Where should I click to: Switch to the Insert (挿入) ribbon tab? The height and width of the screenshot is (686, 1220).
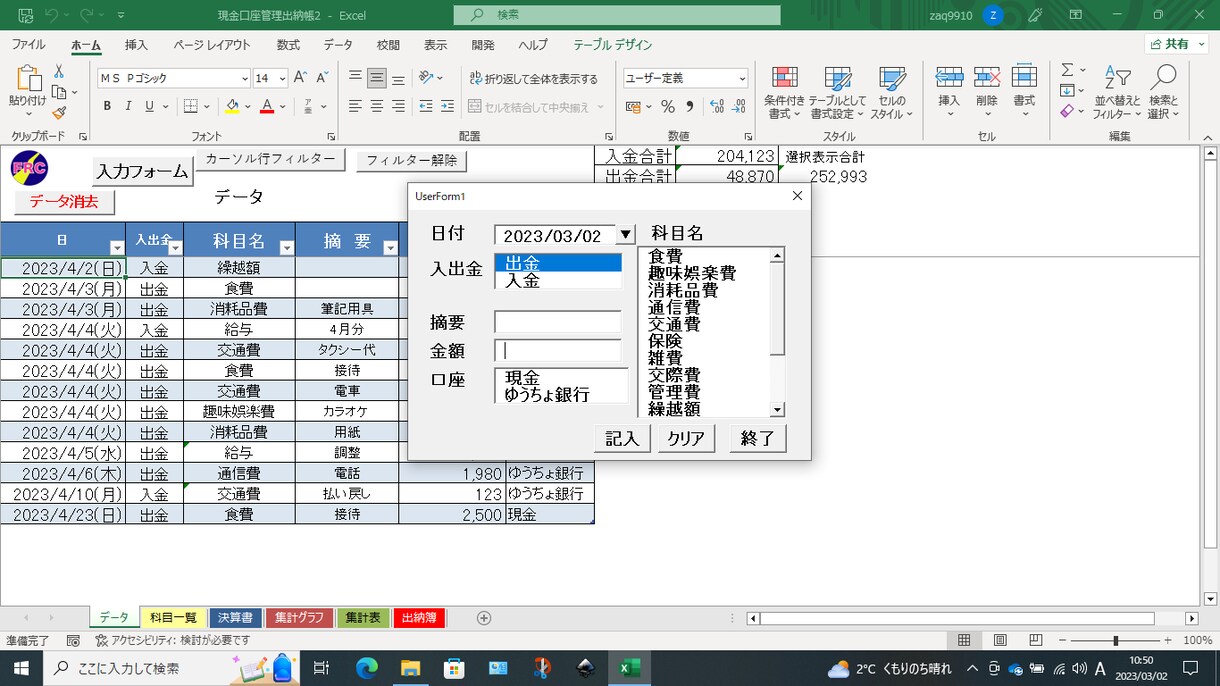136,45
